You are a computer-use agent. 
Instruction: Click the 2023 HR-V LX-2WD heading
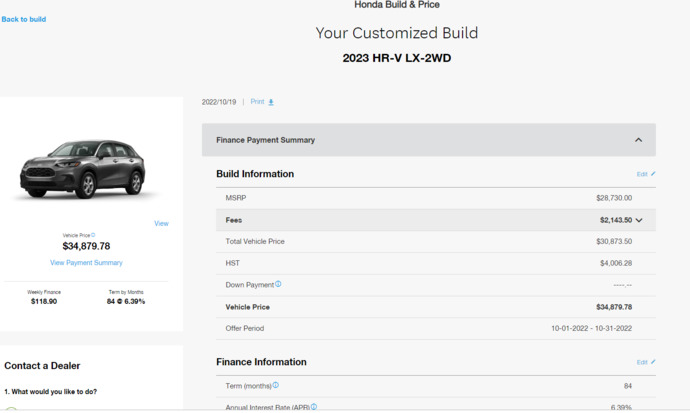(x=397, y=58)
